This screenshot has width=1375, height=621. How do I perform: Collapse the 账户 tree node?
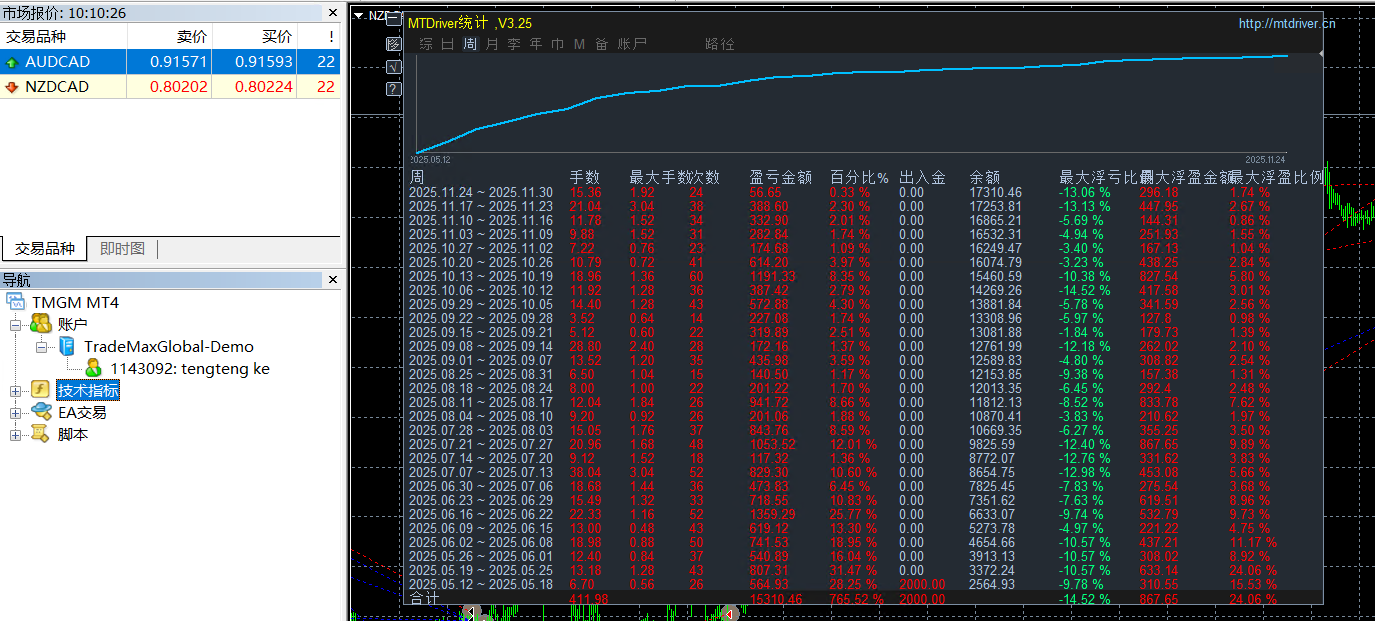tap(15, 325)
